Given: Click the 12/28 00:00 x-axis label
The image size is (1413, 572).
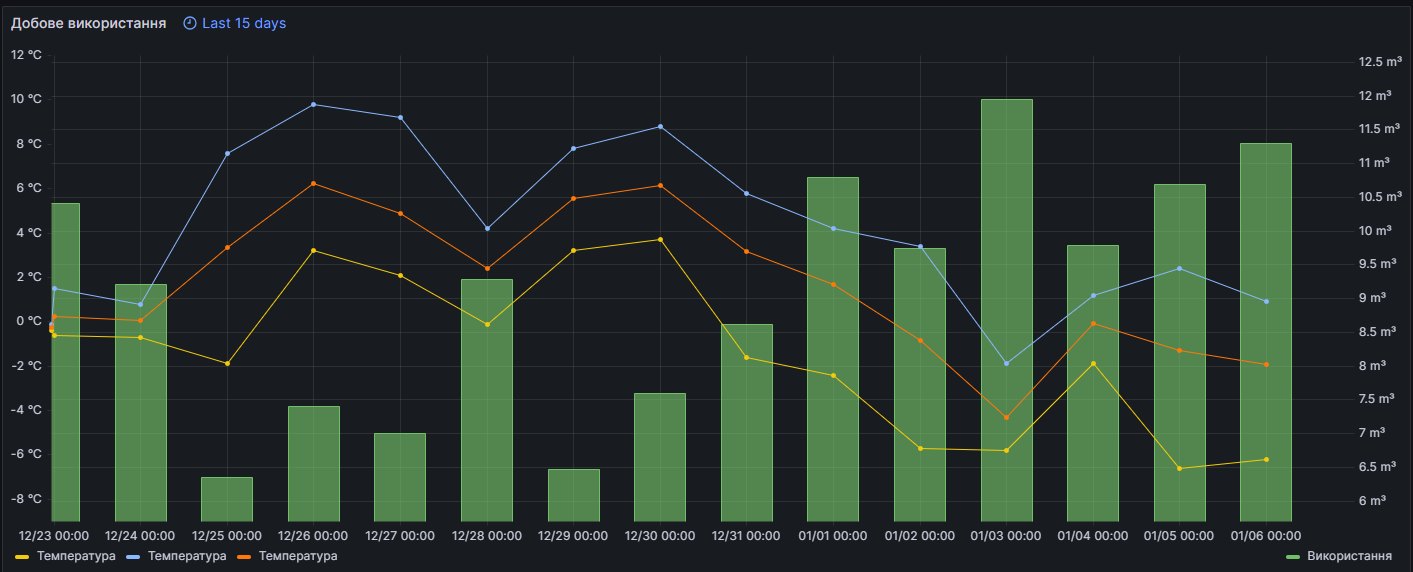Looking at the screenshot, I should tap(486, 536).
